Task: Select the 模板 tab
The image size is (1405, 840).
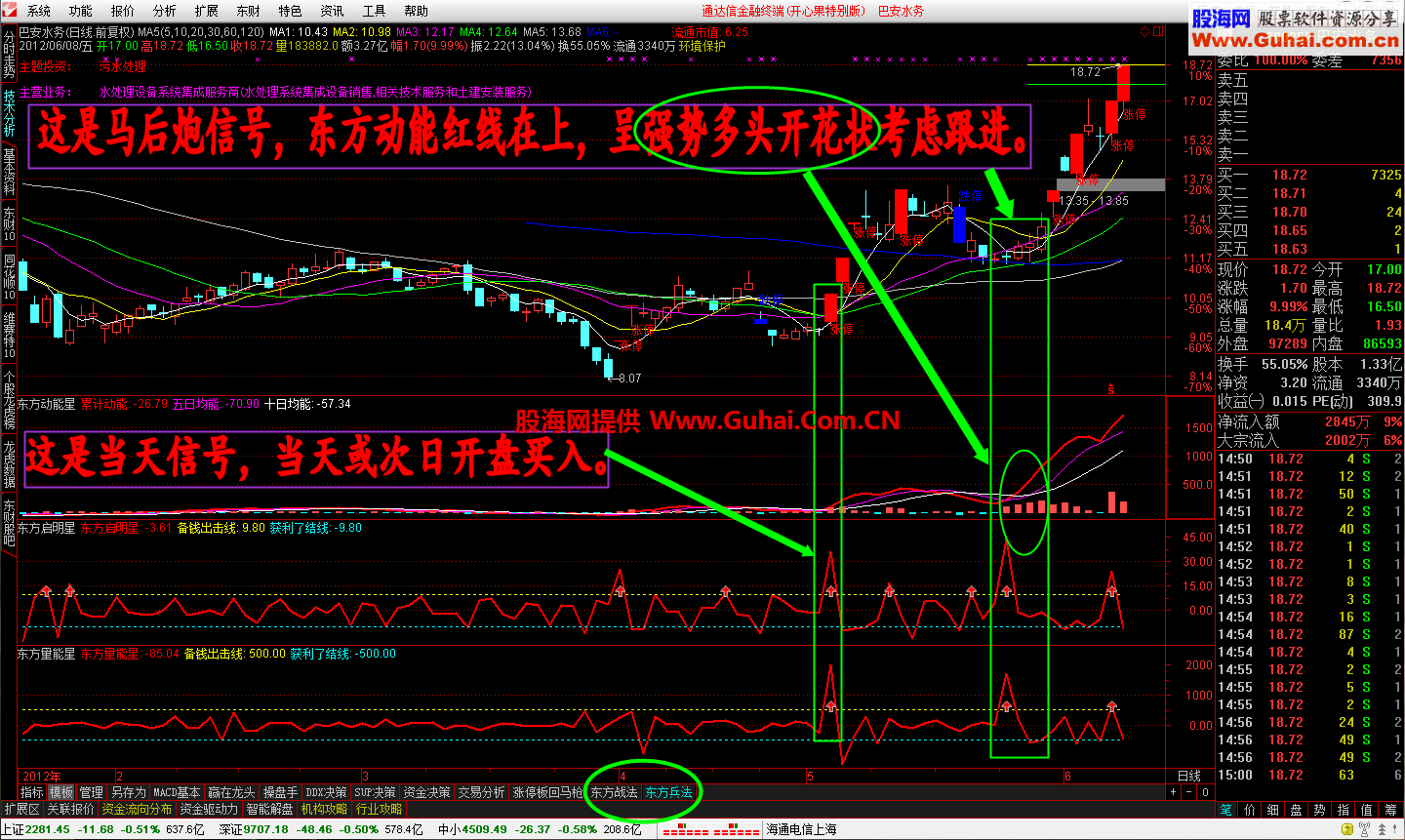Action: [x=61, y=792]
